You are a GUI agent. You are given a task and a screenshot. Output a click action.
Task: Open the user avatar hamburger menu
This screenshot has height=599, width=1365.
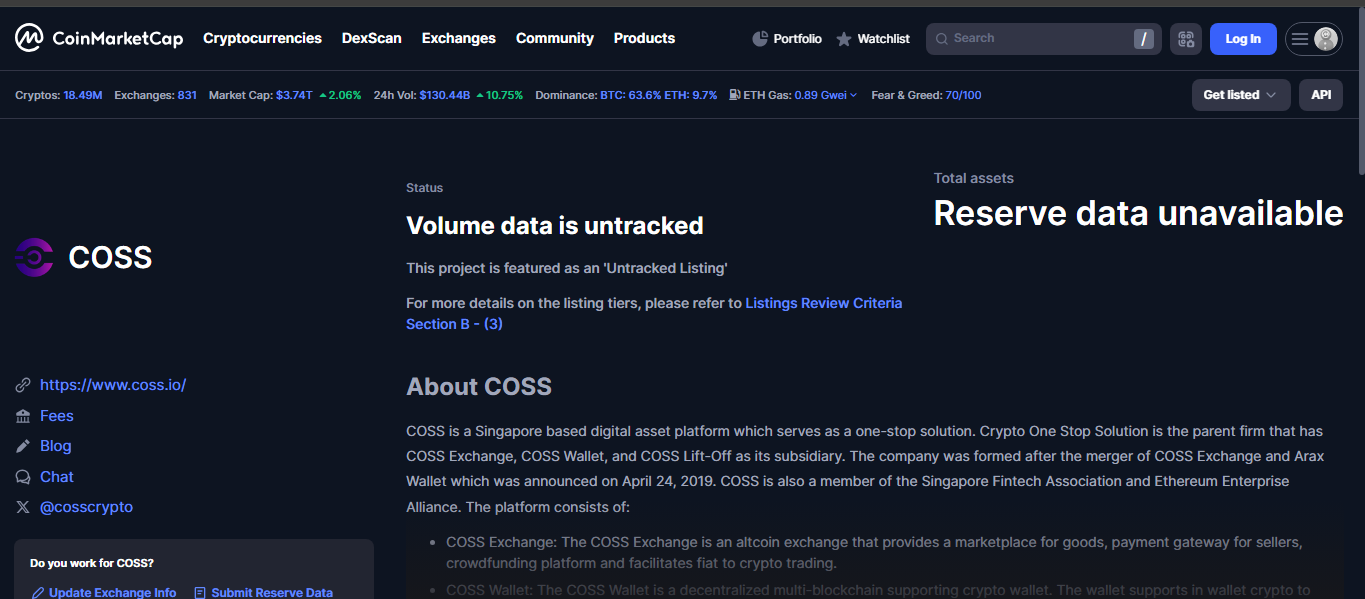[x=1313, y=39]
